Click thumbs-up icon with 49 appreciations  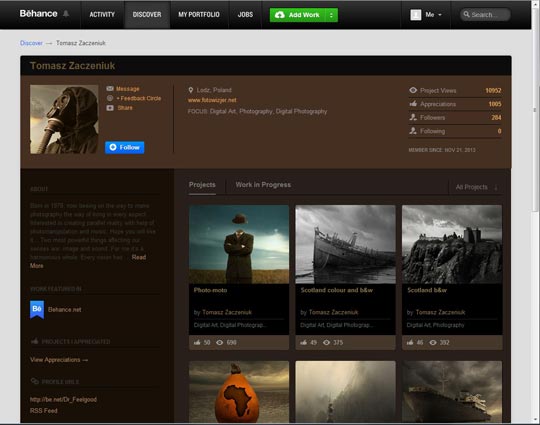tap(303, 342)
